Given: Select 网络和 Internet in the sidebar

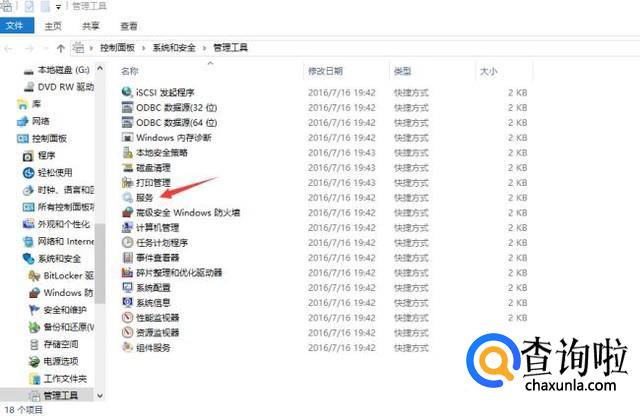Looking at the screenshot, I should click(x=58, y=241).
